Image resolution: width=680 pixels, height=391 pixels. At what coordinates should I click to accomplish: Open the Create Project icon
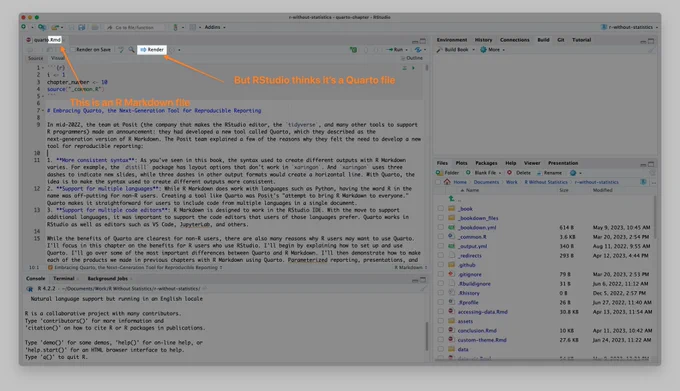pyautogui.click(x=42, y=27)
